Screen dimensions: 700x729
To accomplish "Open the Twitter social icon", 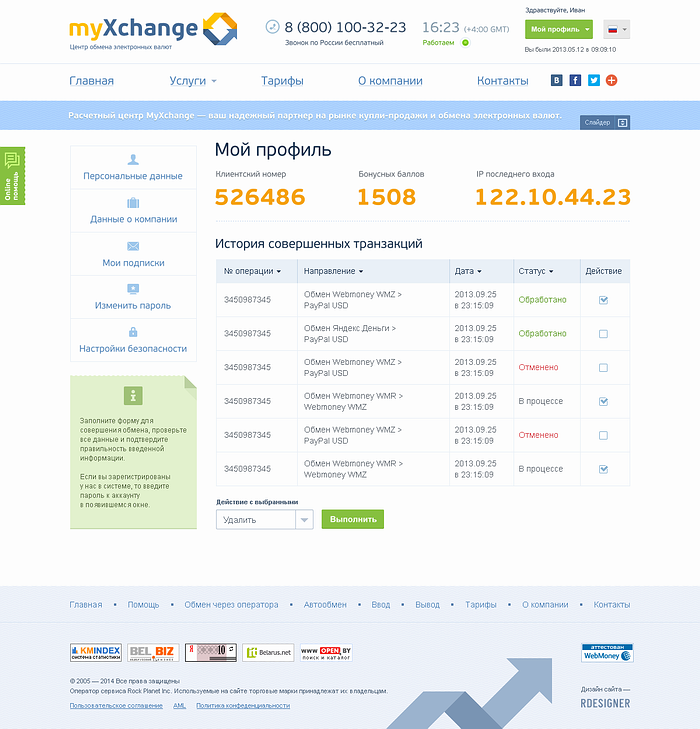I will (594, 80).
